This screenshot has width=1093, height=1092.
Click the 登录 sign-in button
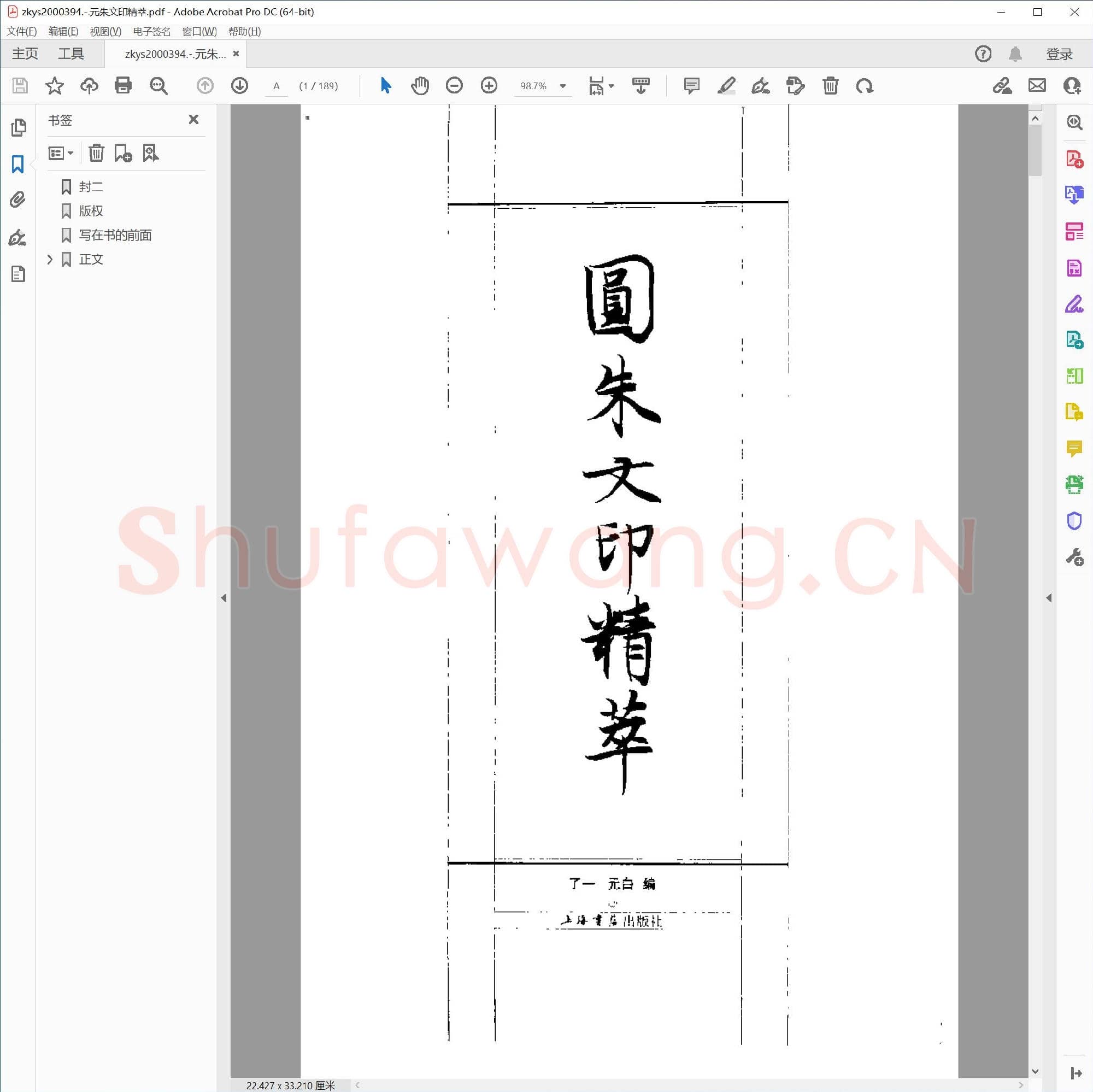(1058, 53)
